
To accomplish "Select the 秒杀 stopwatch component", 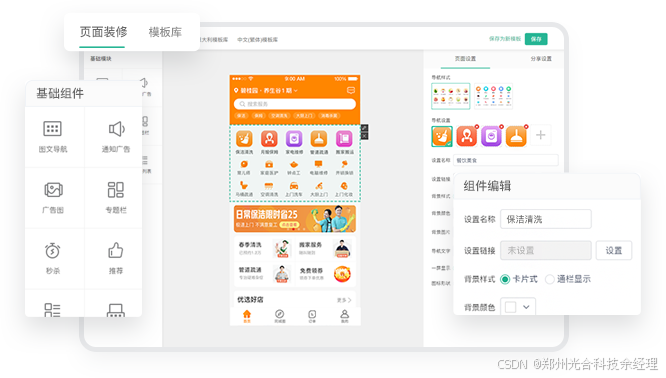I will click(x=53, y=258).
